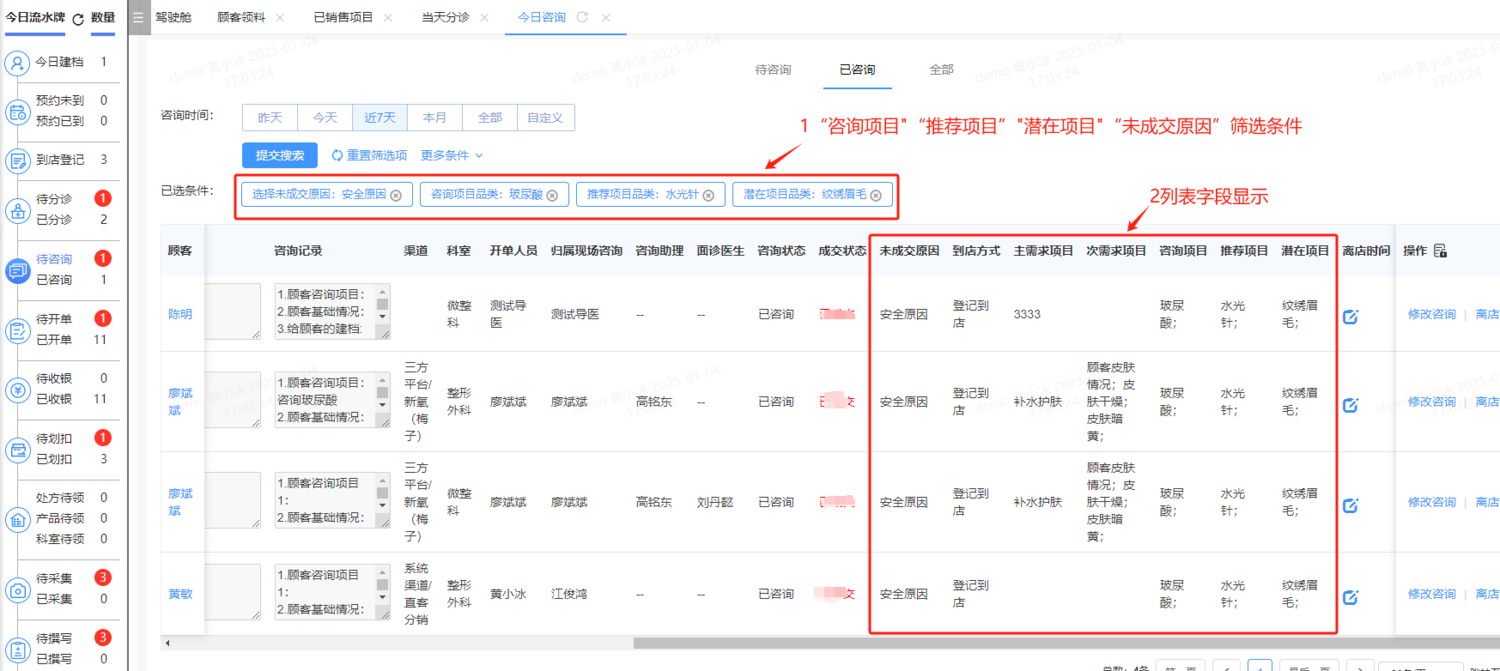Click the 提交搜索 button

coord(279,155)
